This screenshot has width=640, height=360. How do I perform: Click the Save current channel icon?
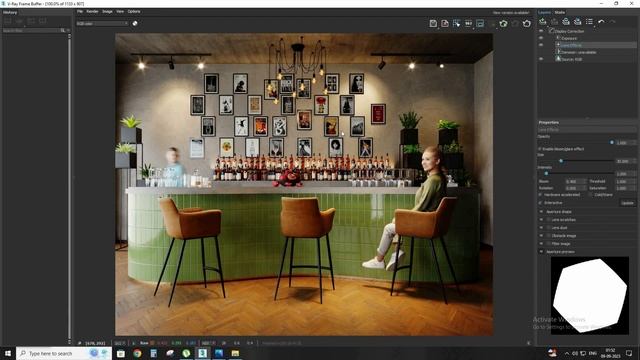(433, 24)
